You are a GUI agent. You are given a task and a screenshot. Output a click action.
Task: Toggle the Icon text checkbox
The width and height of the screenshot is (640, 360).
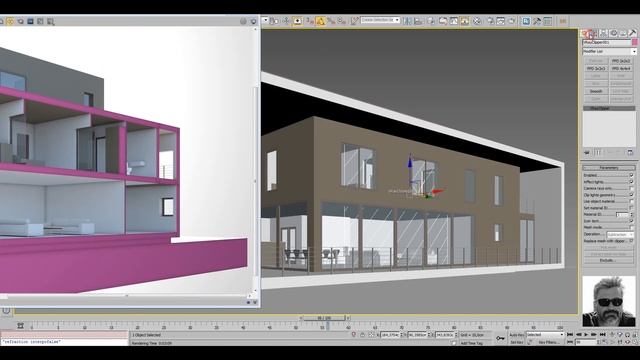click(631, 221)
